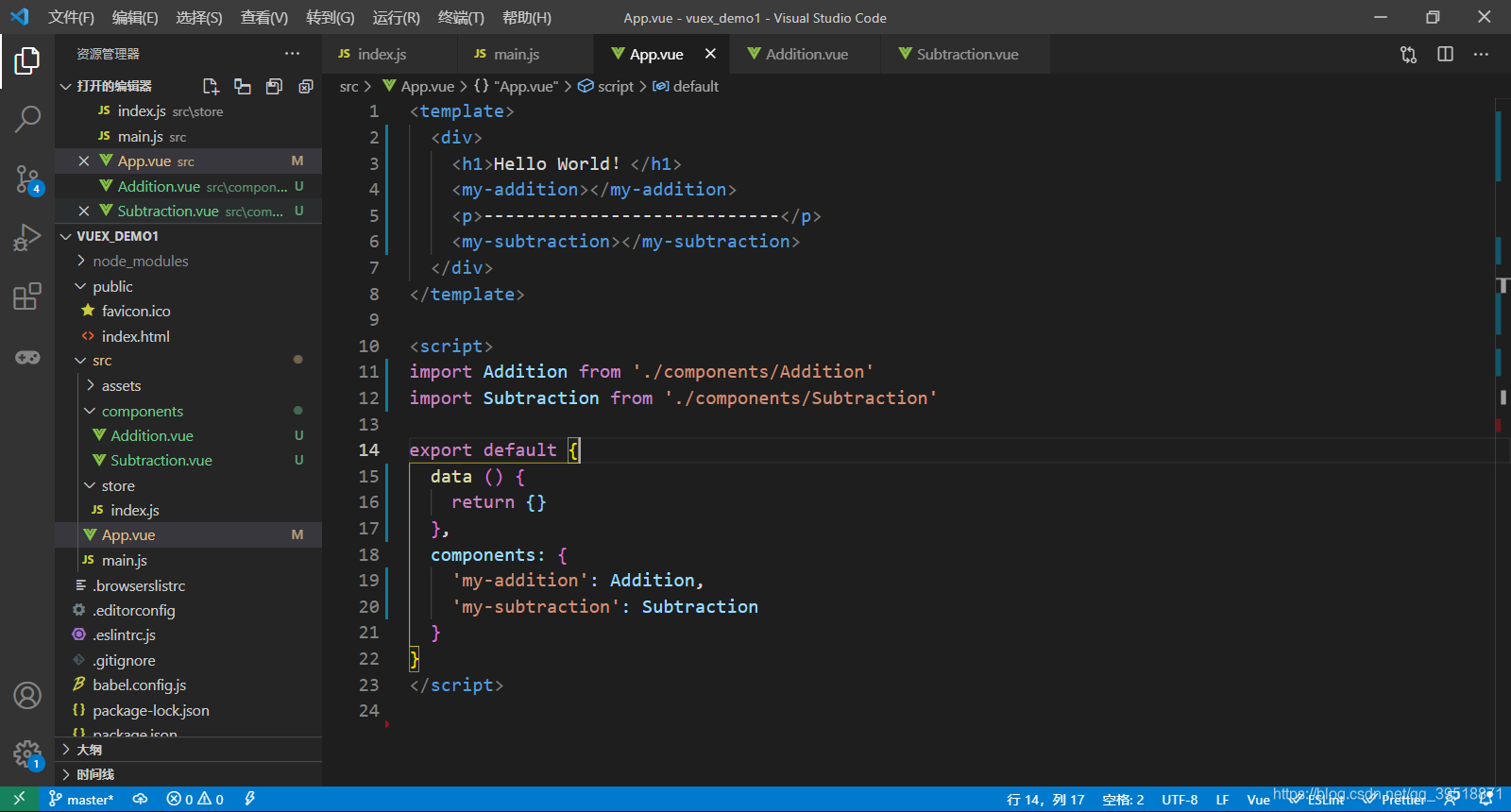This screenshot has width=1511, height=812.
Task: Switch to the Subtraction.vue editor tab
Action: 967,54
